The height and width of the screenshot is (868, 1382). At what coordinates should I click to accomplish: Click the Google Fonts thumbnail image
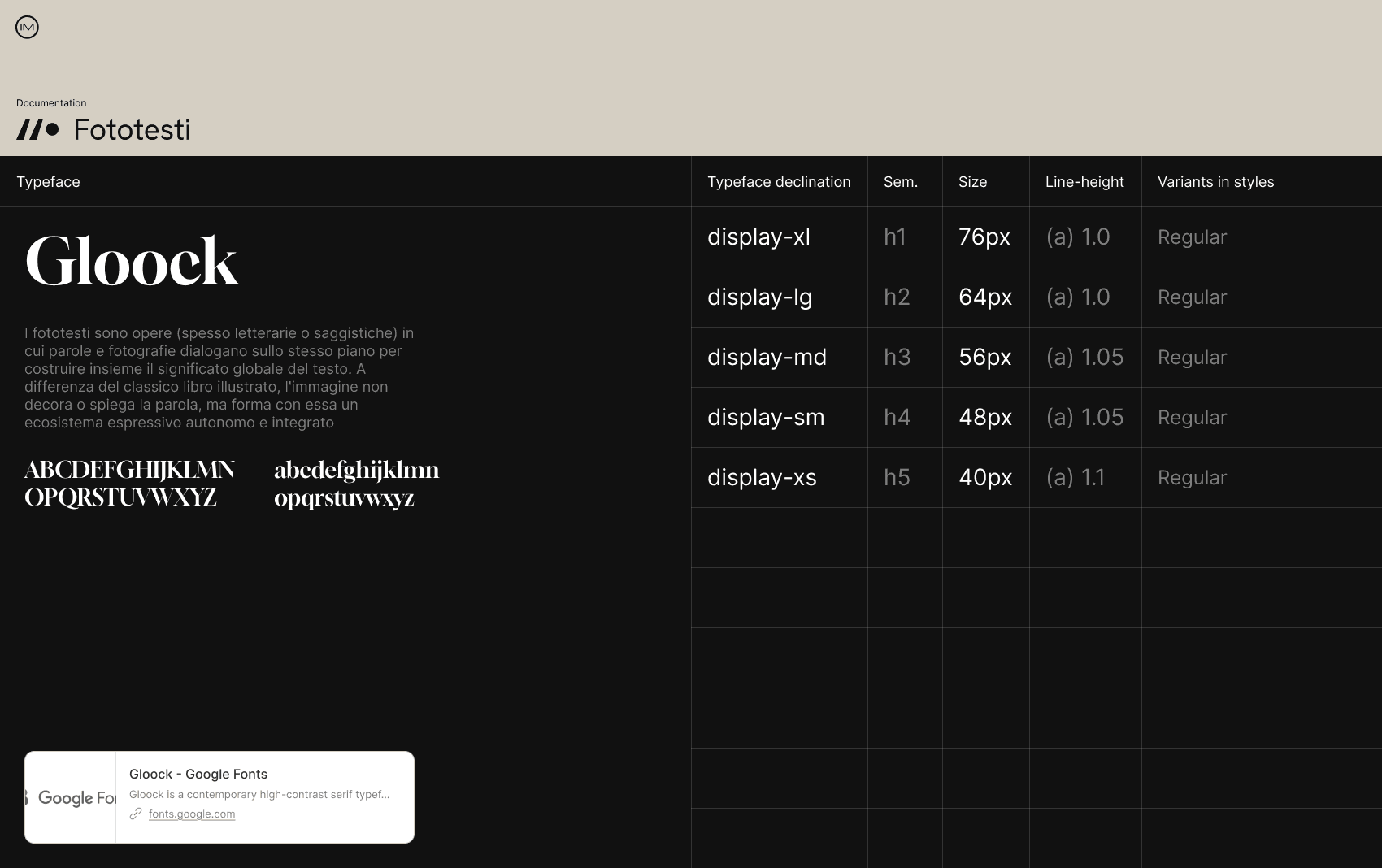(x=71, y=797)
